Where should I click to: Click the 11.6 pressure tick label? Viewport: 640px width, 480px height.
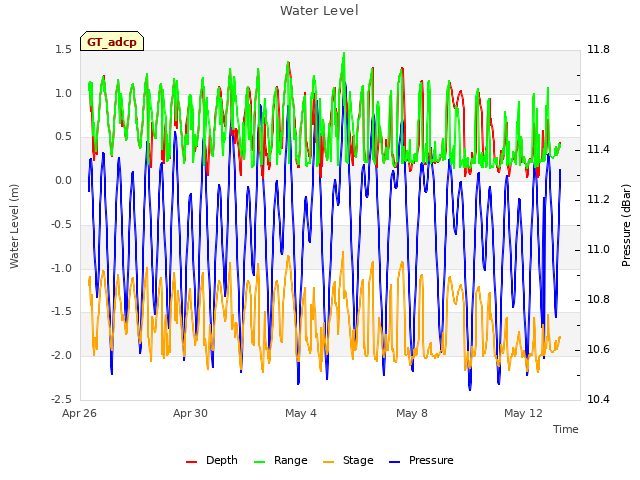point(598,99)
